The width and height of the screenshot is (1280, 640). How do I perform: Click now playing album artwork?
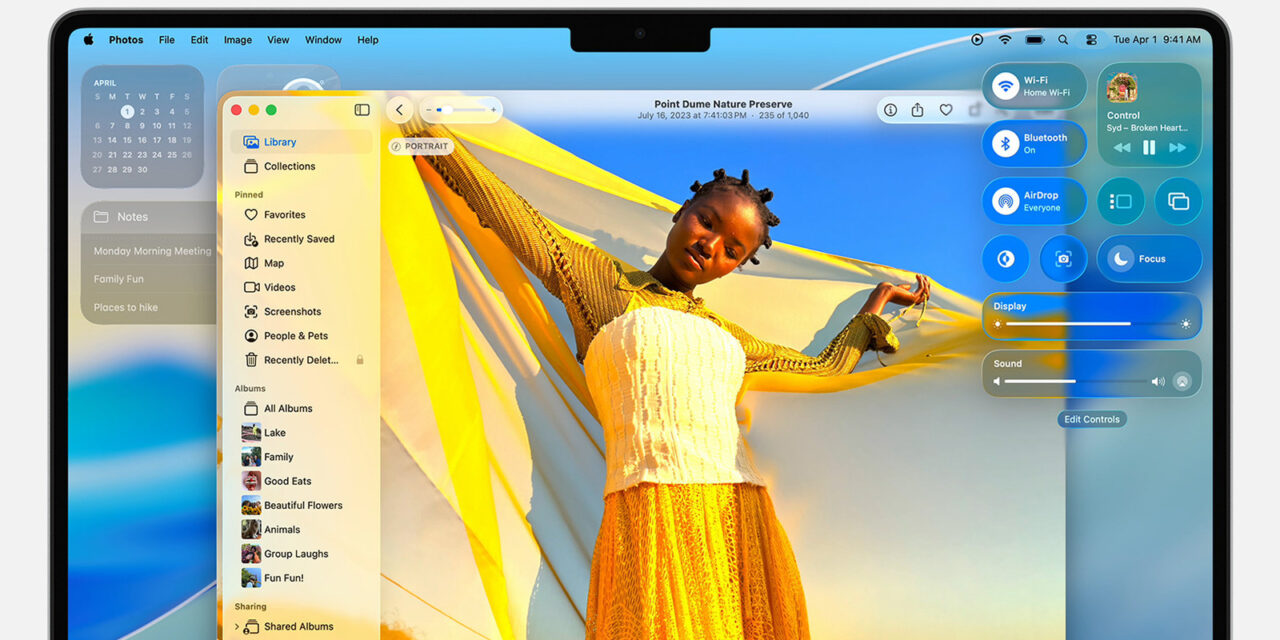point(1122,88)
